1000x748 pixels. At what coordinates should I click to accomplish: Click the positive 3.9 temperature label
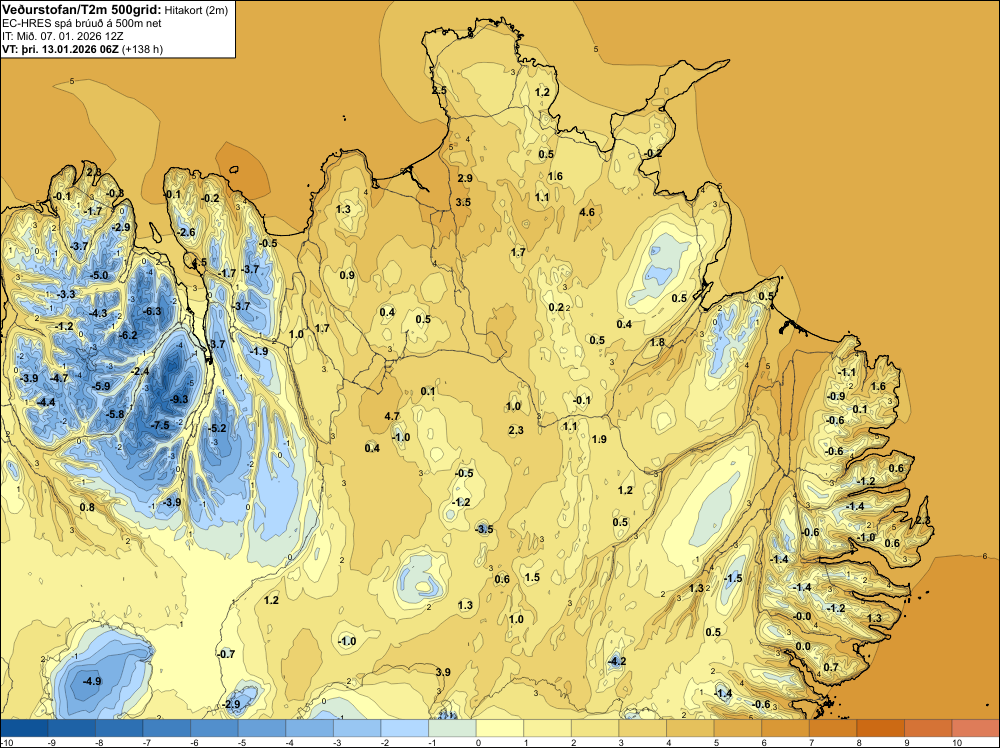(x=443, y=671)
